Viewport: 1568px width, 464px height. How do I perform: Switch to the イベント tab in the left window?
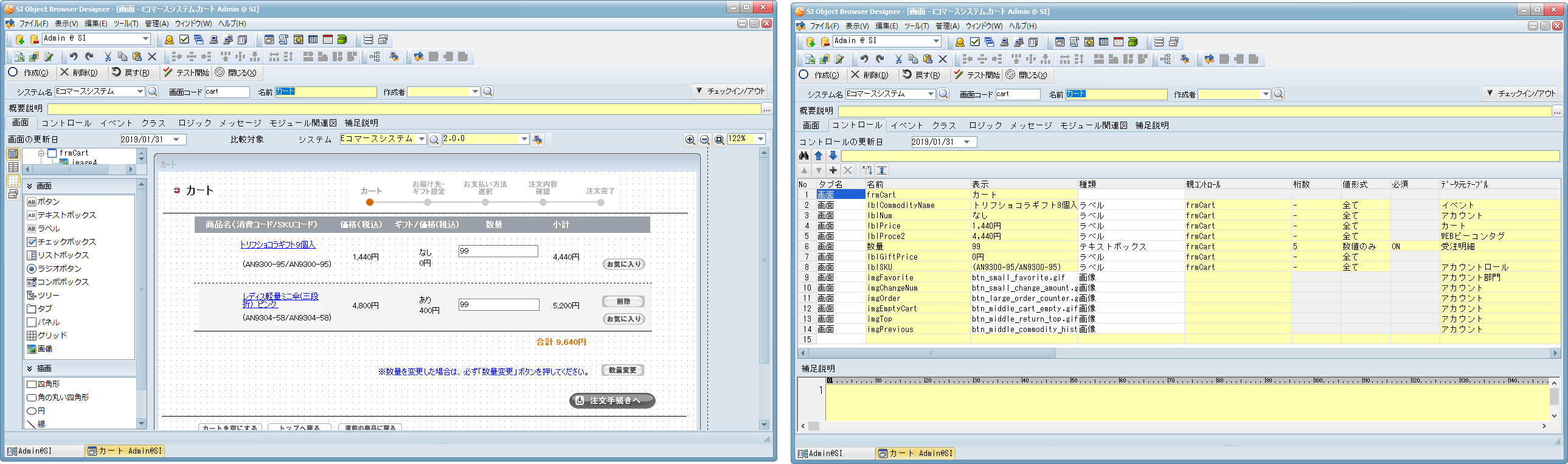116,123
